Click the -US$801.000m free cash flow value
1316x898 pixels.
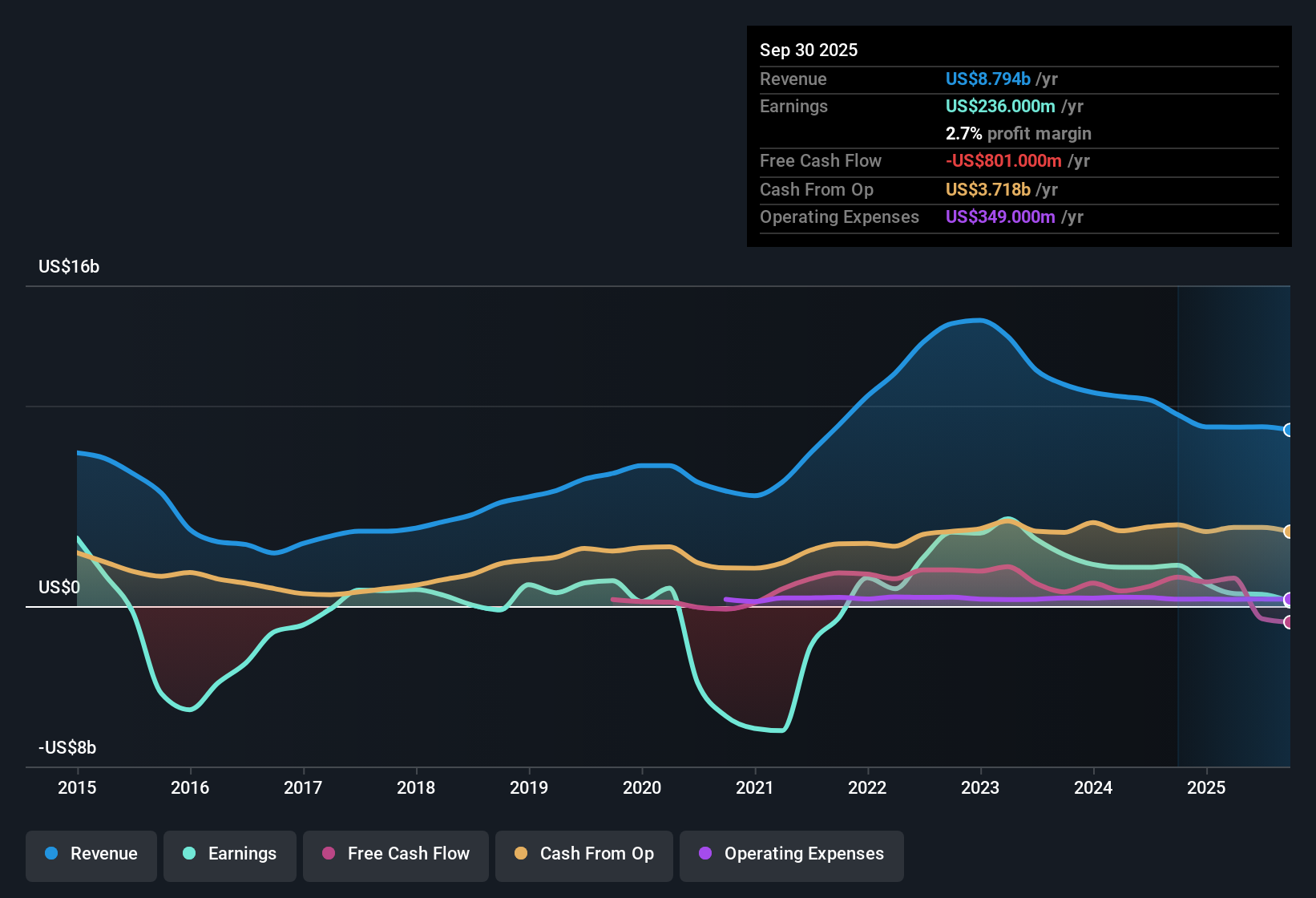1003,160
